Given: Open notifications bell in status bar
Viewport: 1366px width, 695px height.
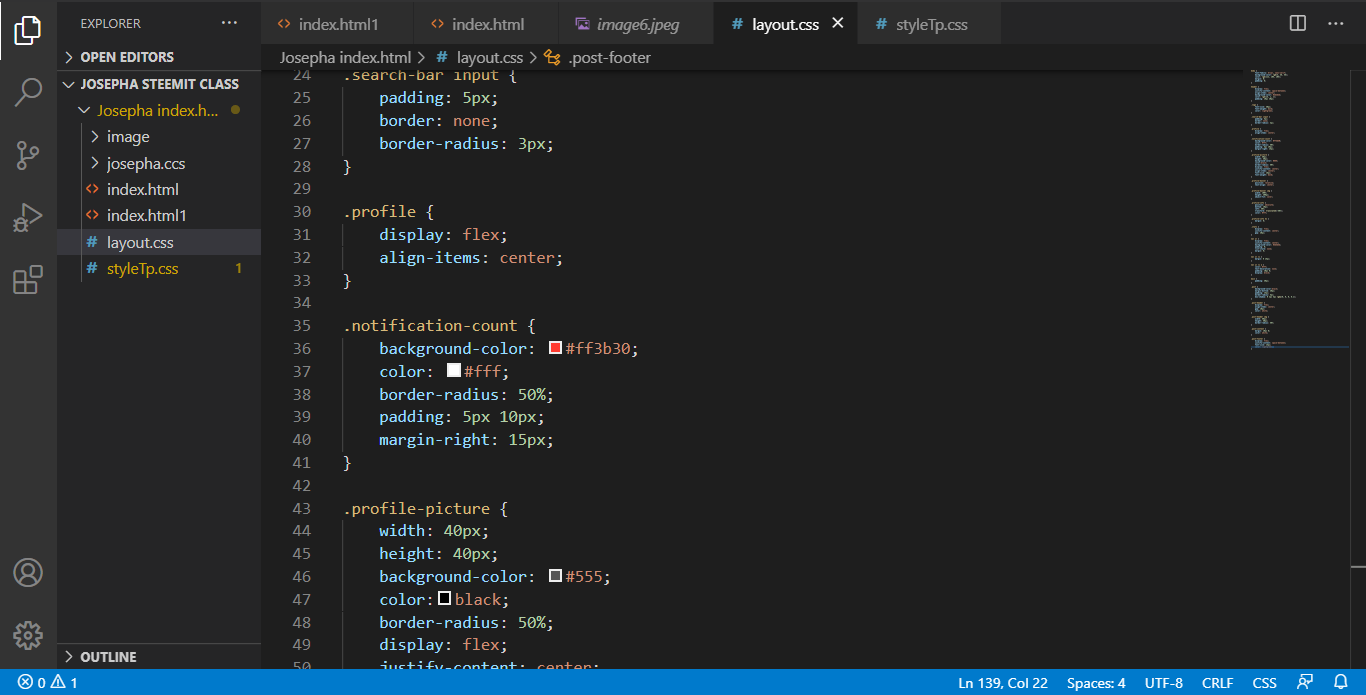Looking at the screenshot, I should click(x=1340, y=682).
